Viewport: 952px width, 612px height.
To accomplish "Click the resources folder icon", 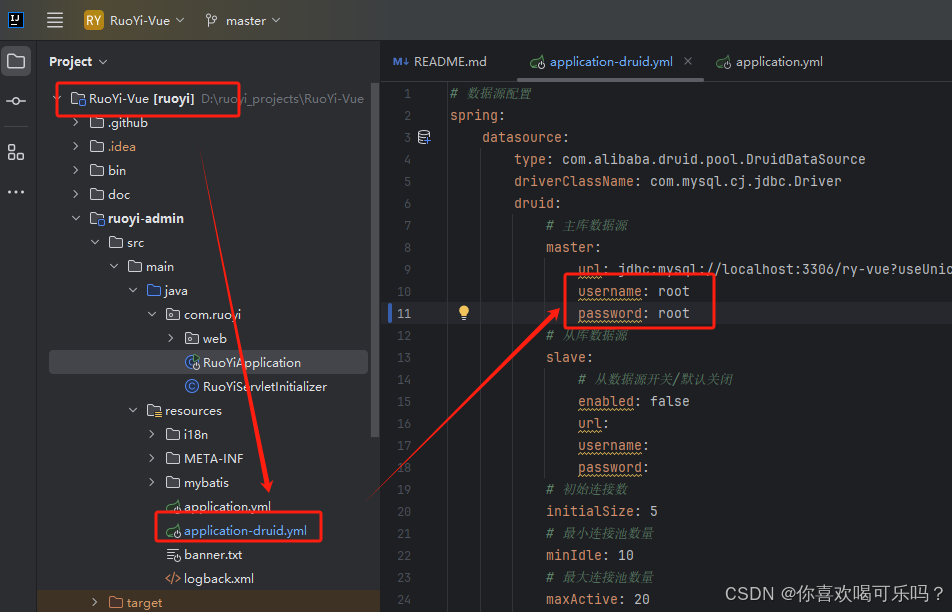I will pyautogui.click(x=154, y=411).
